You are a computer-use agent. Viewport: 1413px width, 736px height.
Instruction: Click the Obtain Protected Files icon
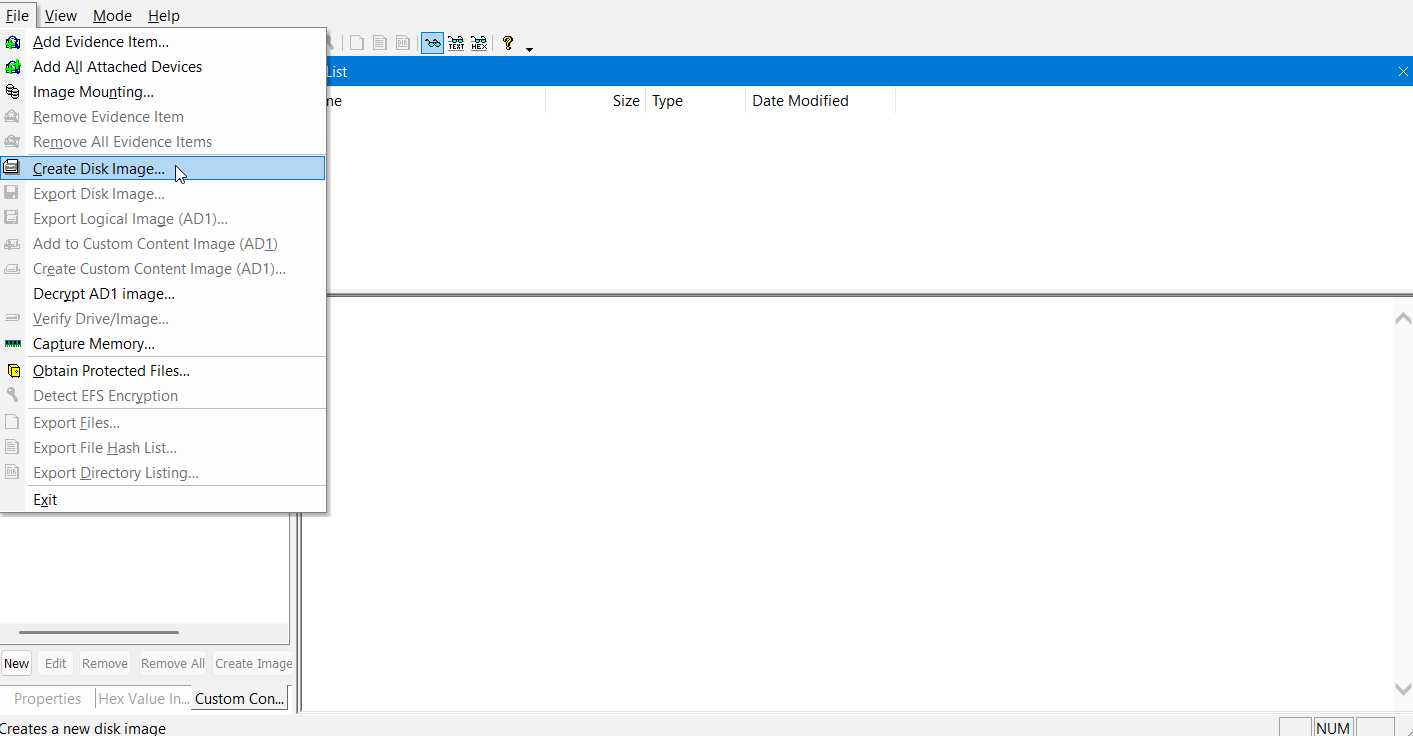pyautogui.click(x=13, y=371)
